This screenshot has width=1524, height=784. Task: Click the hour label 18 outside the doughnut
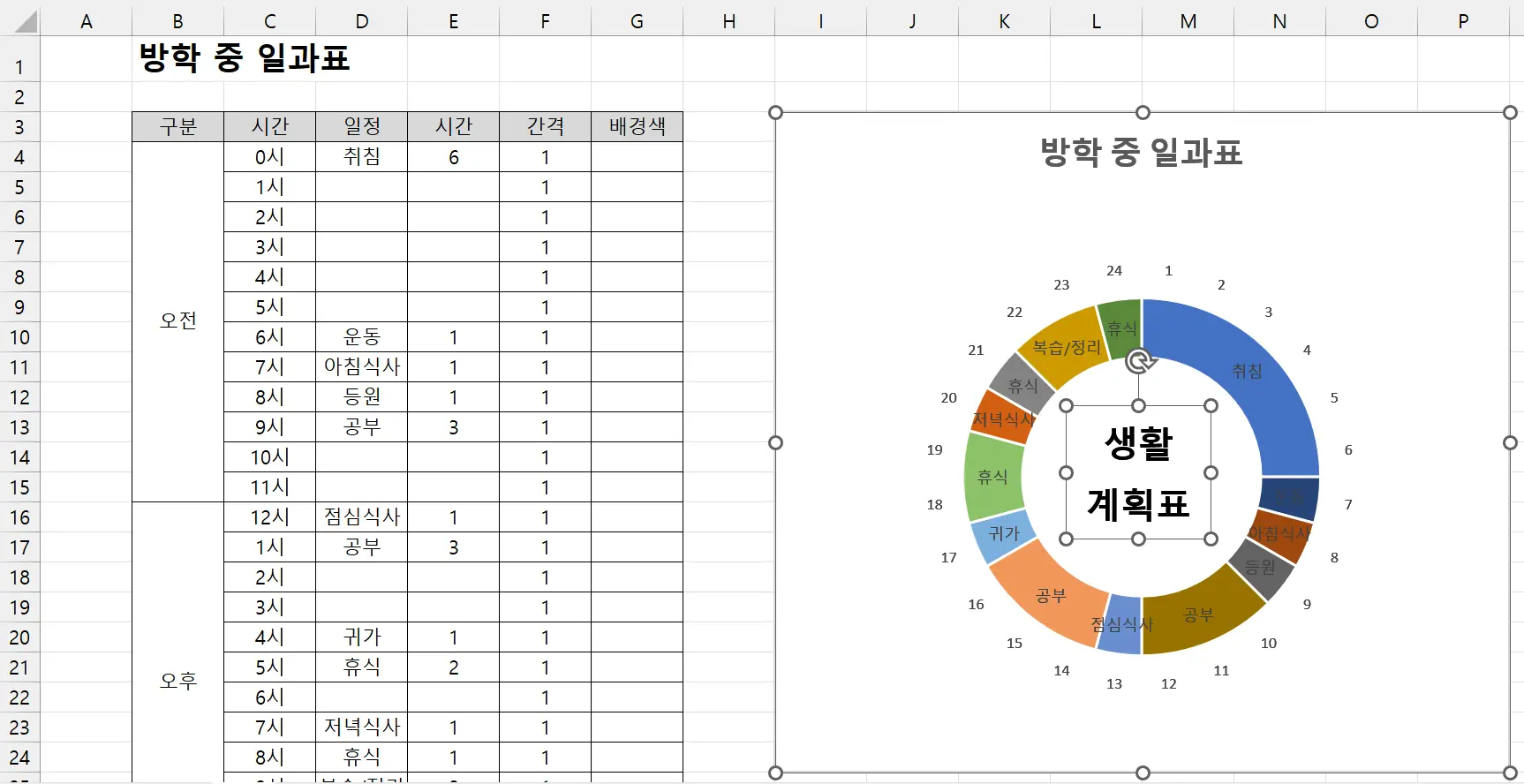pos(934,505)
